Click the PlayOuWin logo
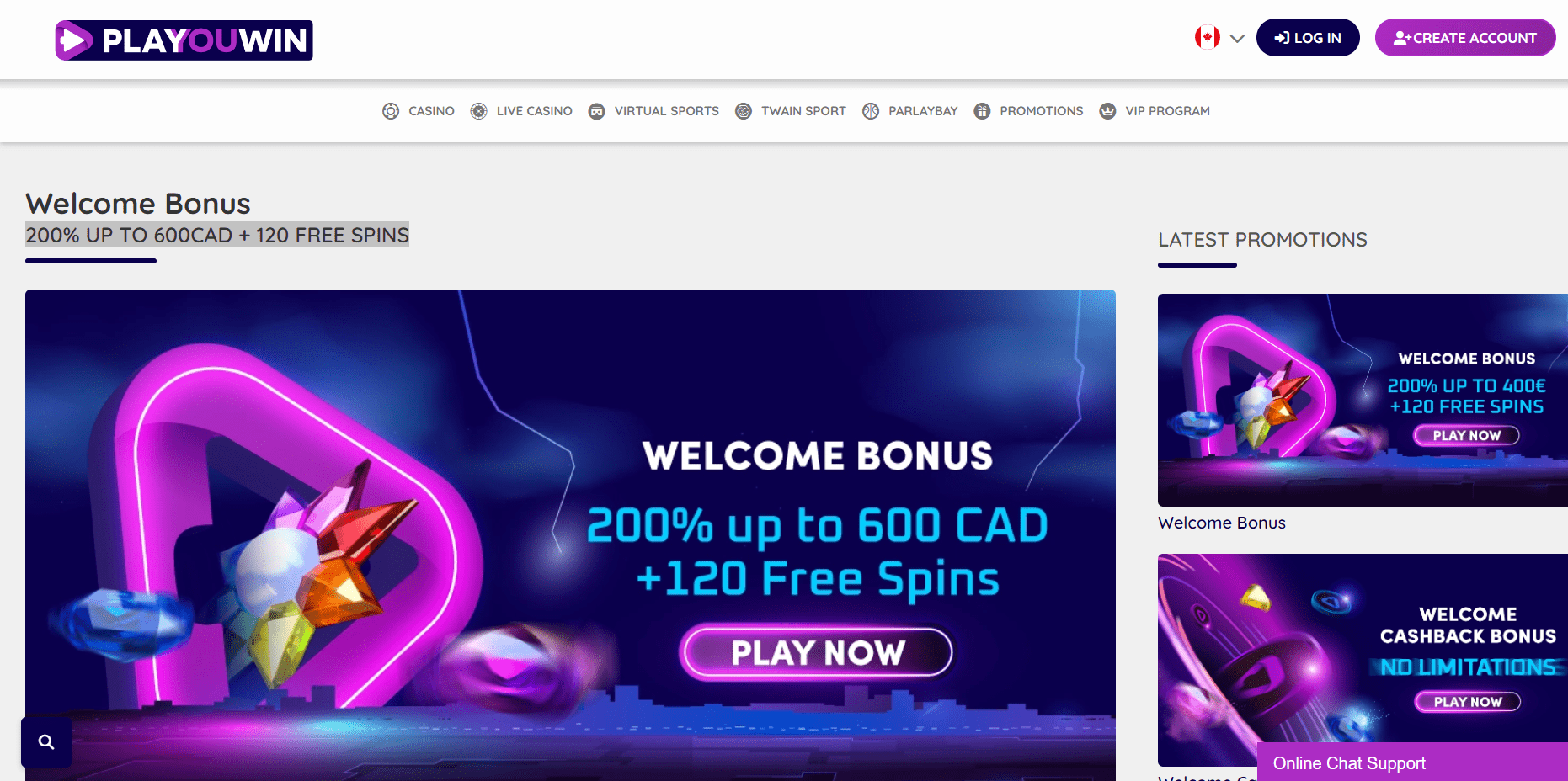The image size is (1568, 781). [184, 40]
